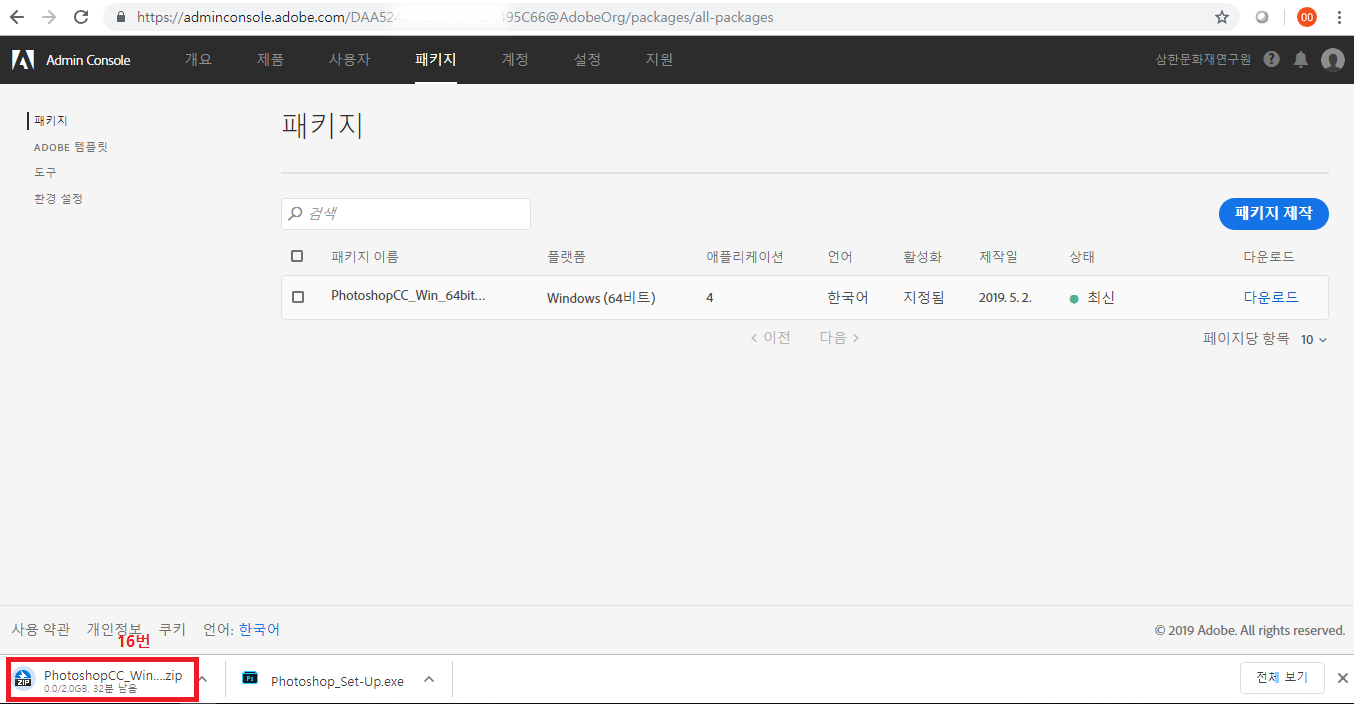Open notifications bell icon
This screenshot has height=704, width=1354.
[1301, 59]
